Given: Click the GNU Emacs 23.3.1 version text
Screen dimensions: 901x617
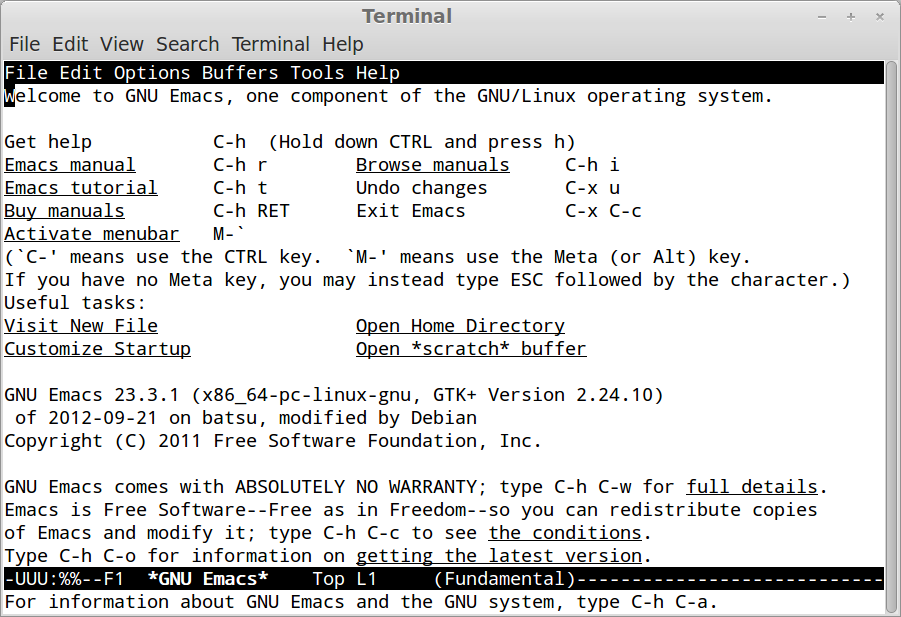Looking at the screenshot, I should 92,395.
